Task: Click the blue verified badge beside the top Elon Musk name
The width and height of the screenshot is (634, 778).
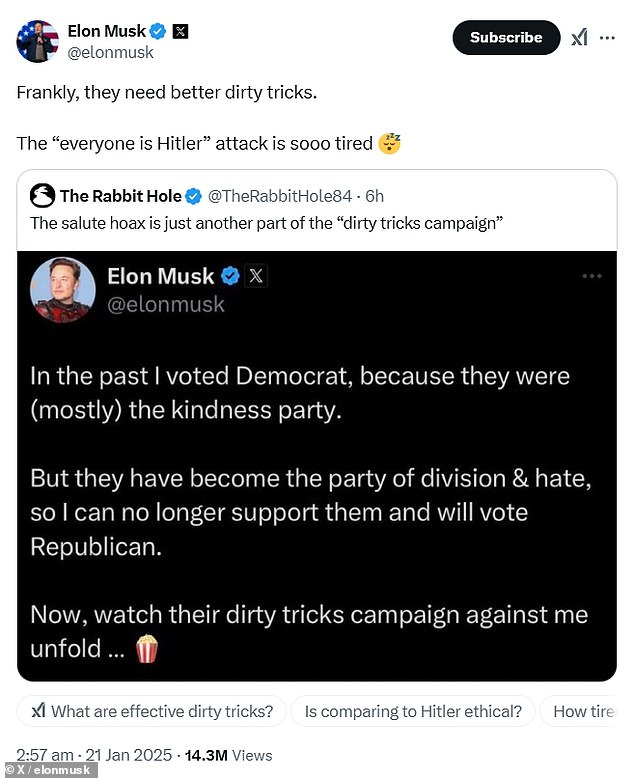Action: click(x=158, y=31)
